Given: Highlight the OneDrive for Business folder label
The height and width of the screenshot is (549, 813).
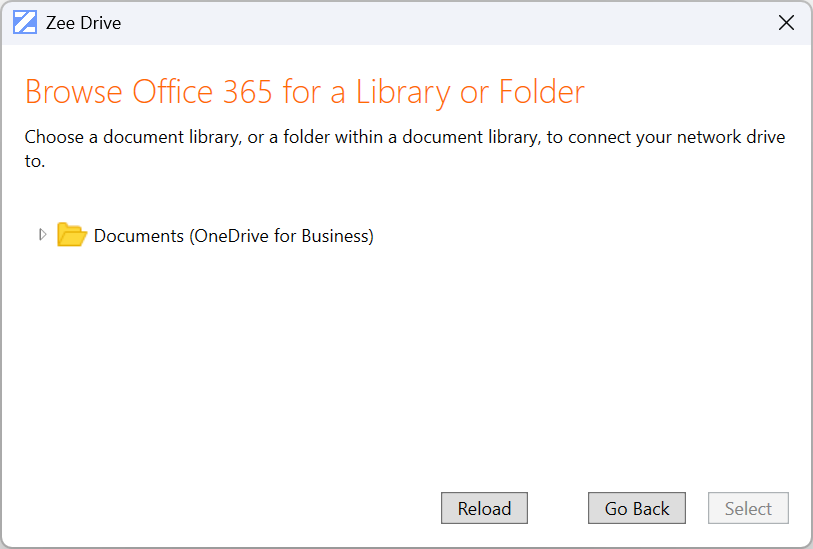Looking at the screenshot, I should [x=233, y=237].
